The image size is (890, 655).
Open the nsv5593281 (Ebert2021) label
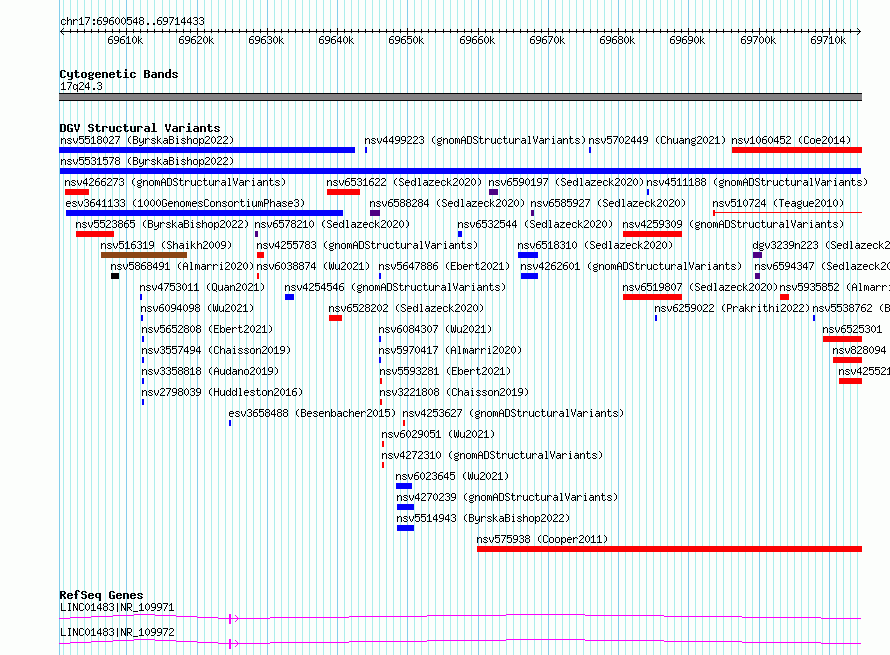445,371
